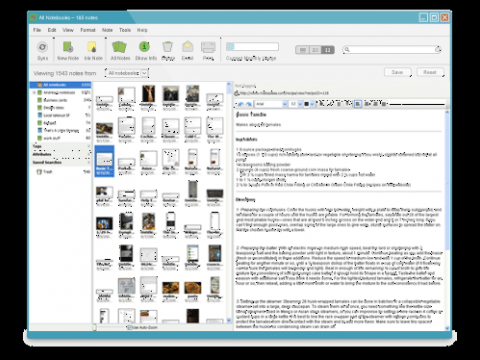480x360 pixels.
Task: Click the usage progress bar in toolbar
Action: click(252, 47)
